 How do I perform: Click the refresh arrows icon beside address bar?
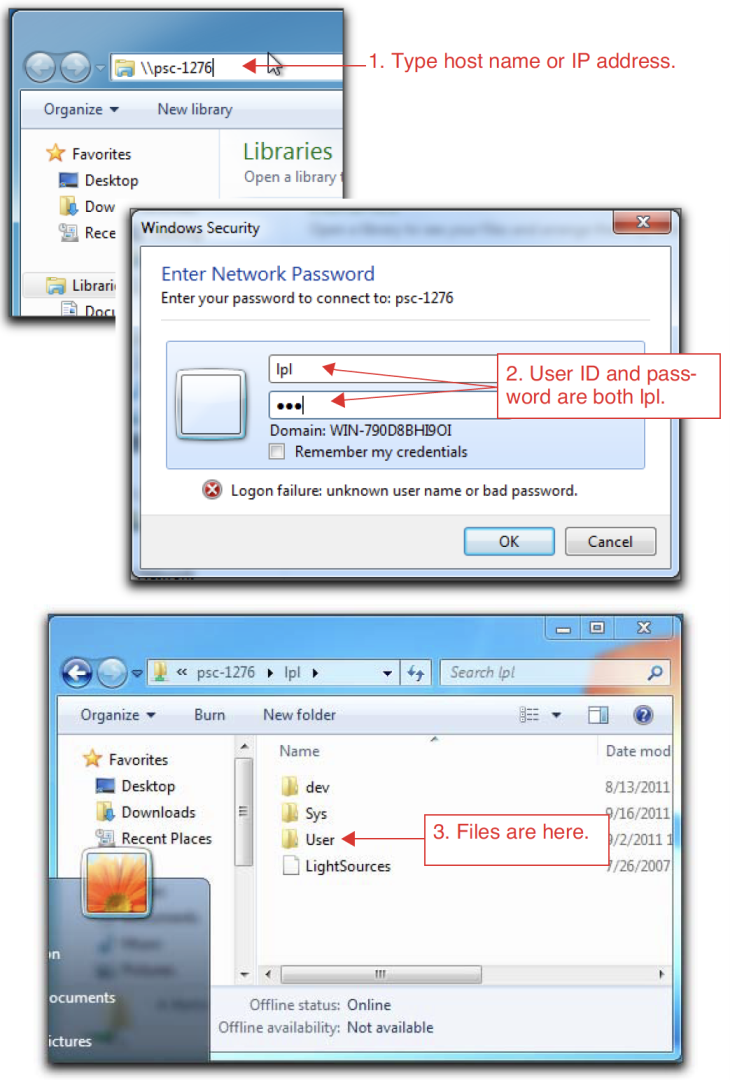coord(416,673)
